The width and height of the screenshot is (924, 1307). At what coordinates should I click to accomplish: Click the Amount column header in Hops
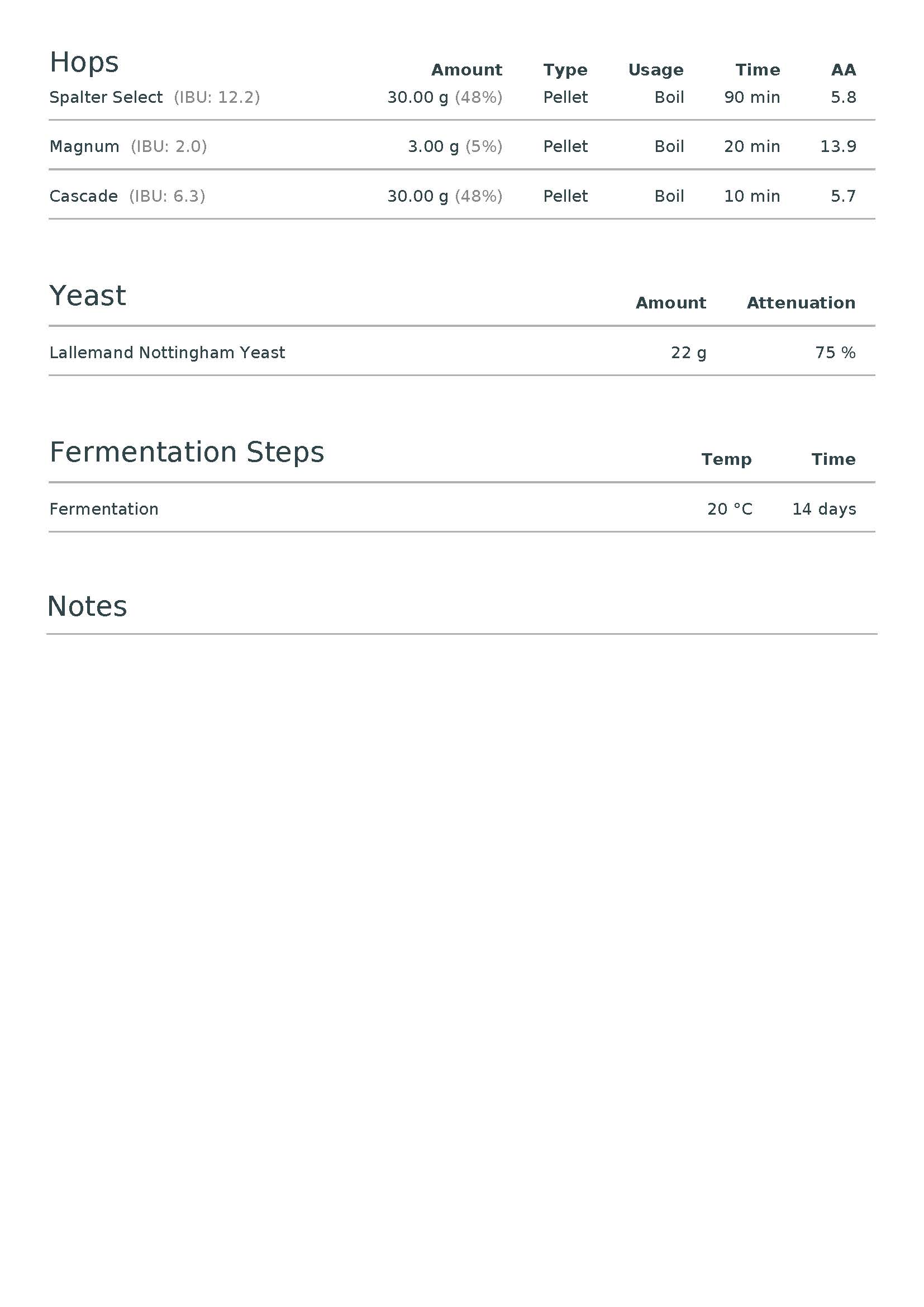pyautogui.click(x=466, y=70)
